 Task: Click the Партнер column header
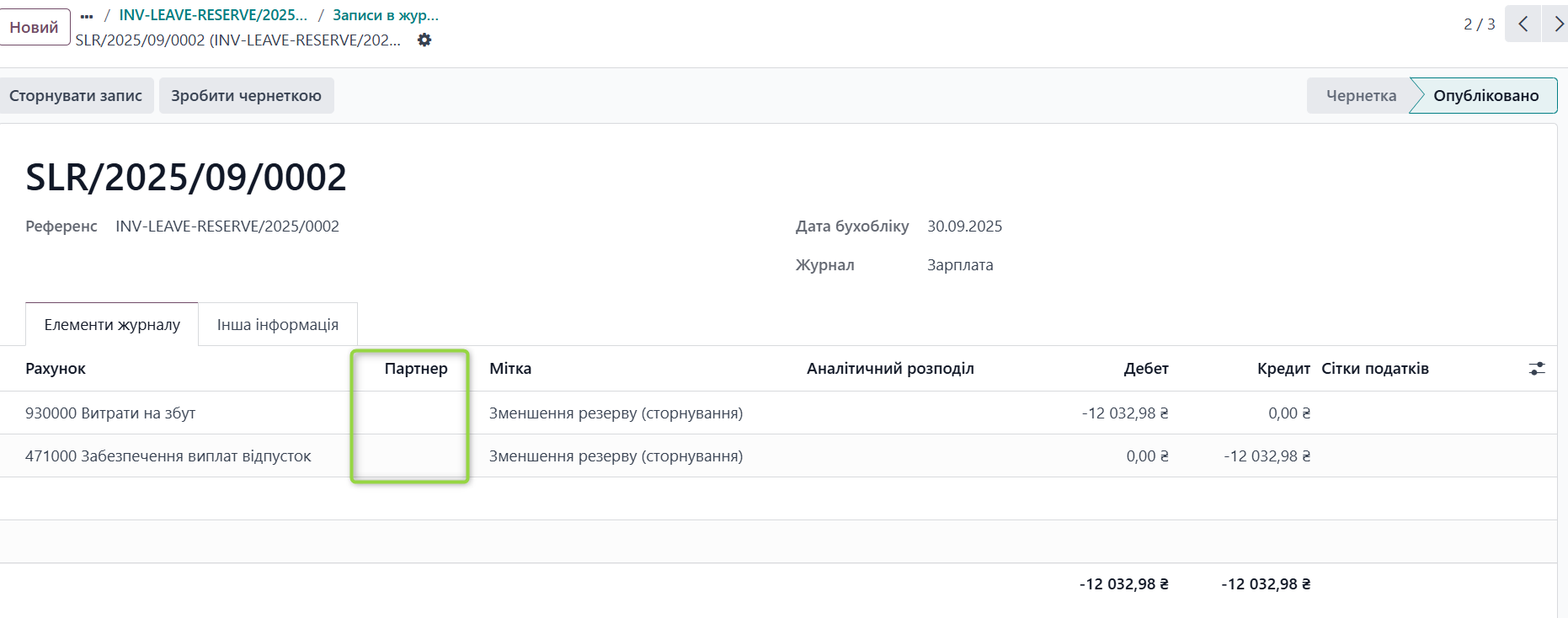[416, 369]
